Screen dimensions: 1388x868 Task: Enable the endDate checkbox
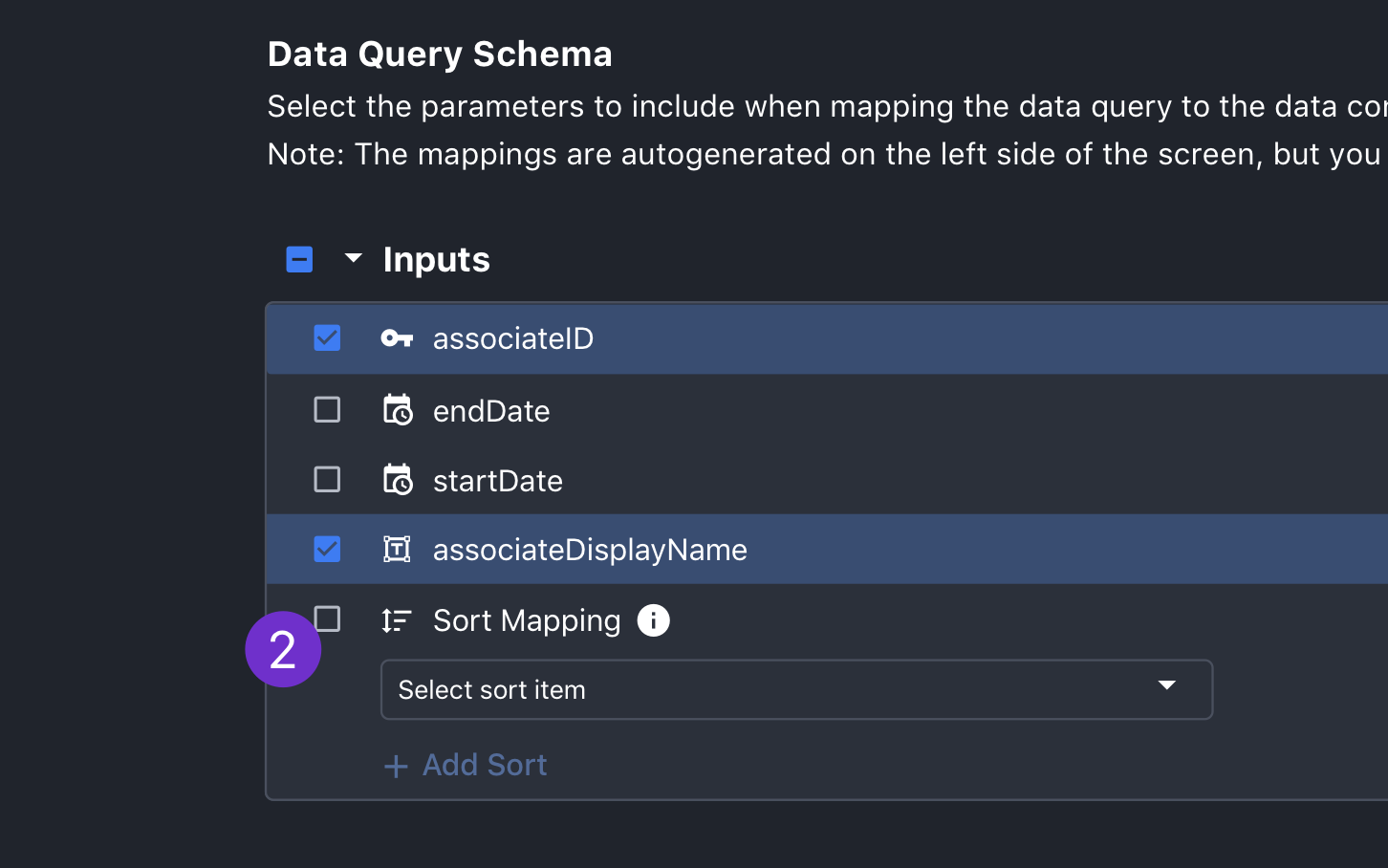pos(327,409)
